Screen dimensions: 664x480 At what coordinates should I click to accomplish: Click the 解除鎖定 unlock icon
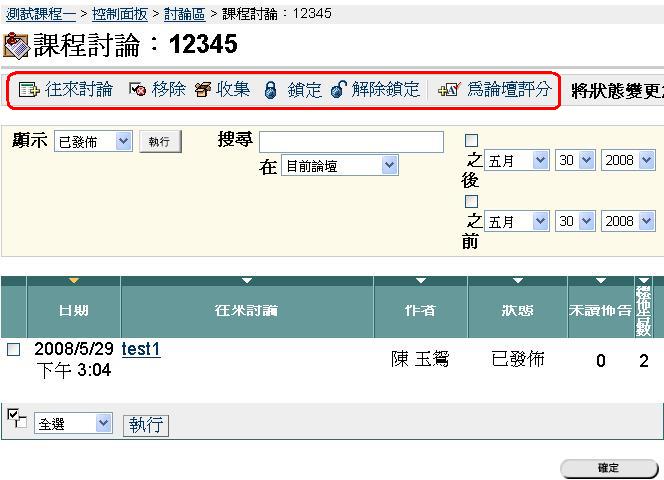338,90
